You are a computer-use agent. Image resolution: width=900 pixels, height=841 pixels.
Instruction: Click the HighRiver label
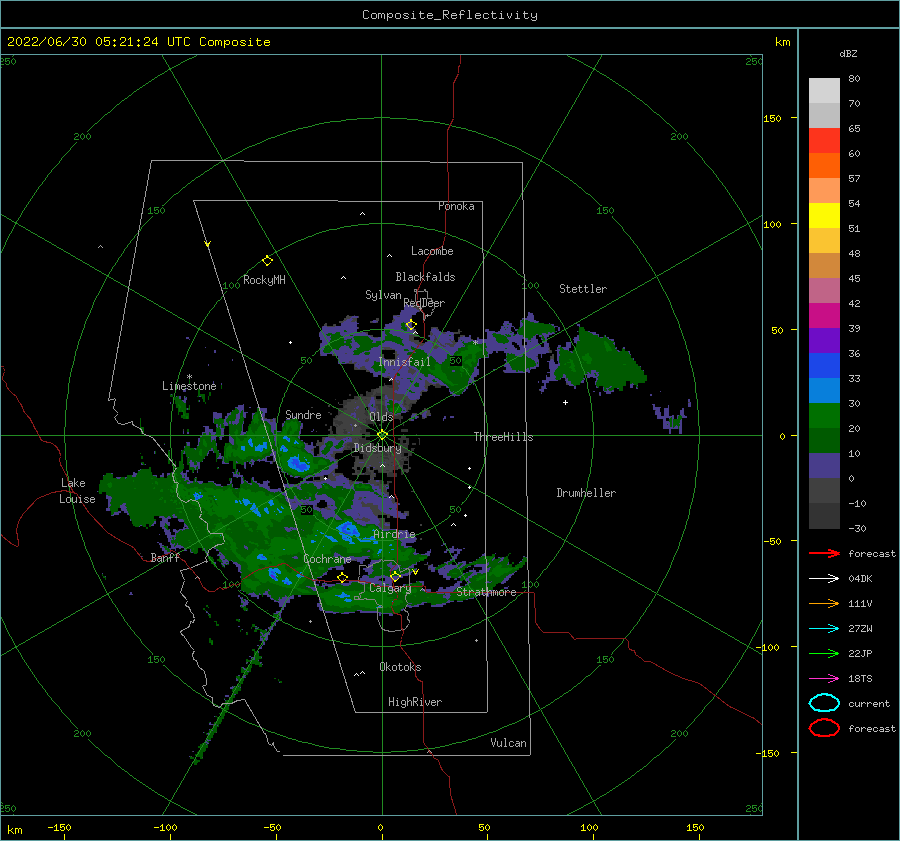click(415, 702)
